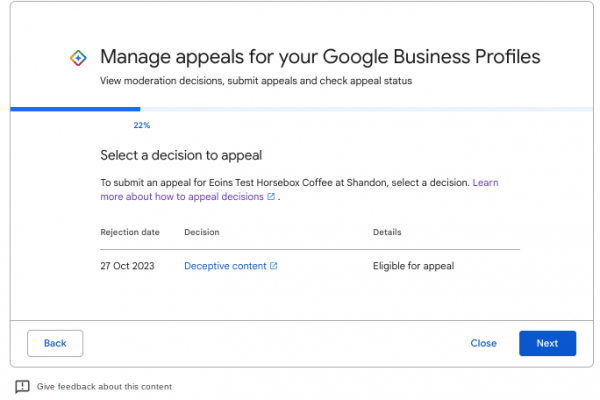Image resolution: width=600 pixels, height=400 pixels.
Task: Open the Deceptive content policy link
Action: click(x=225, y=266)
